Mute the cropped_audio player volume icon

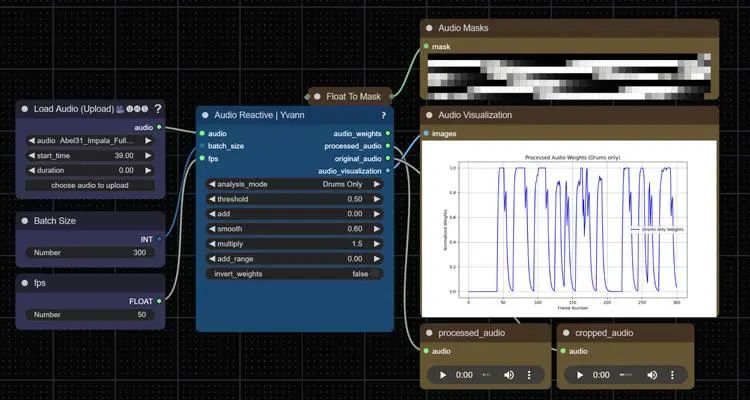(x=652, y=375)
